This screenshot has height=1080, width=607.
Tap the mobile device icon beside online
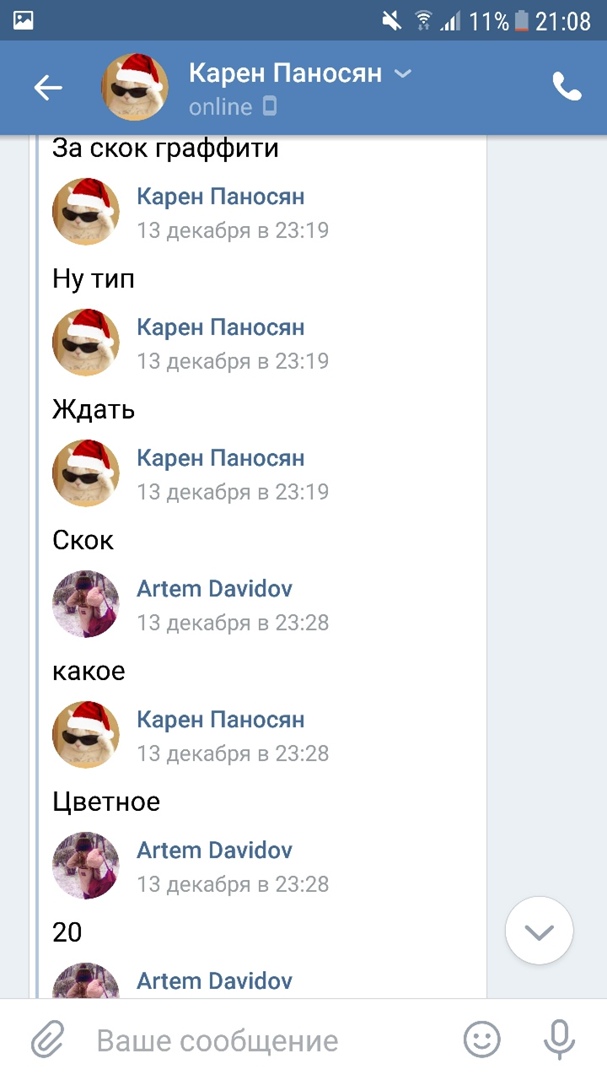(270, 106)
